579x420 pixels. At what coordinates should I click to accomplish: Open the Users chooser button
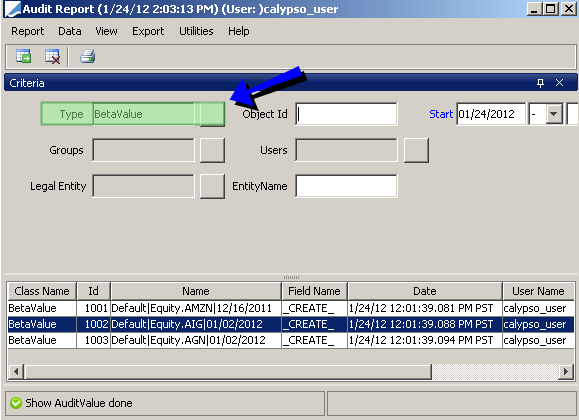pyautogui.click(x=416, y=150)
